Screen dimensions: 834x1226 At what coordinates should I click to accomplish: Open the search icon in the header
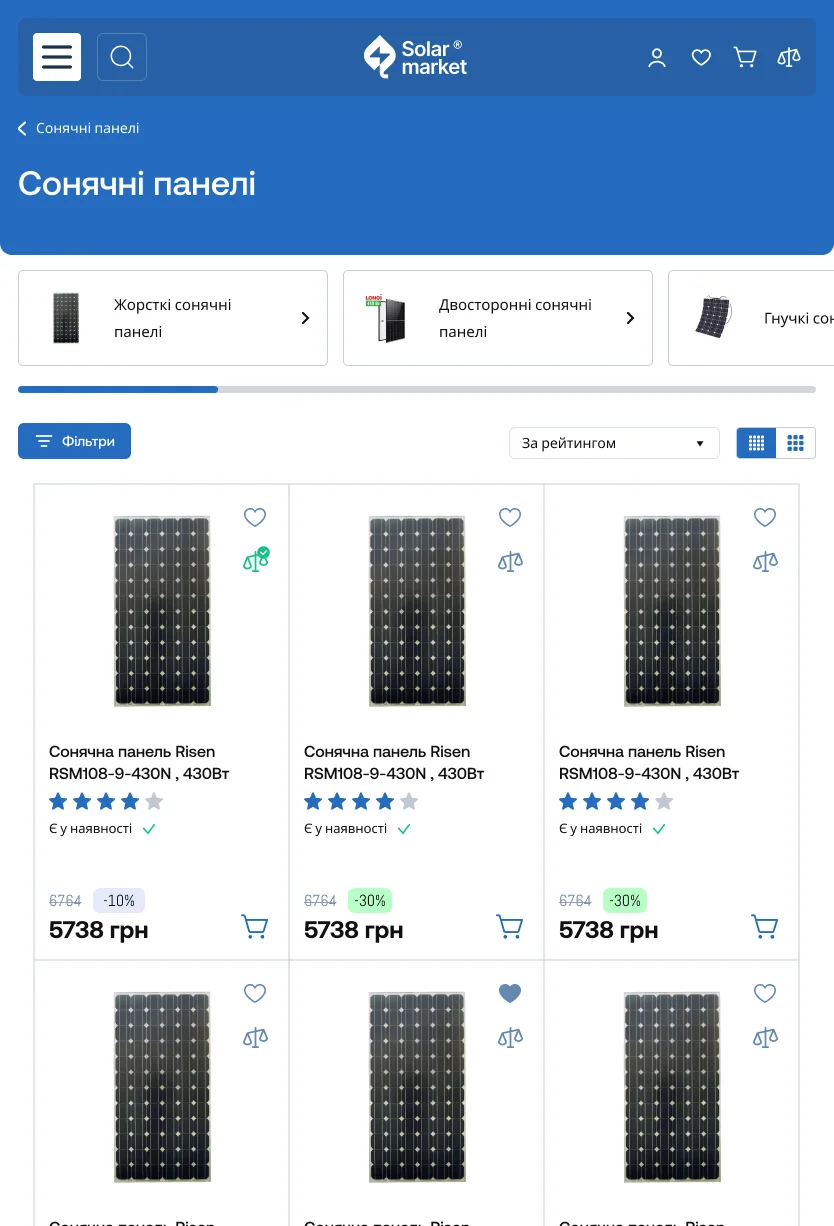[x=122, y=57]
